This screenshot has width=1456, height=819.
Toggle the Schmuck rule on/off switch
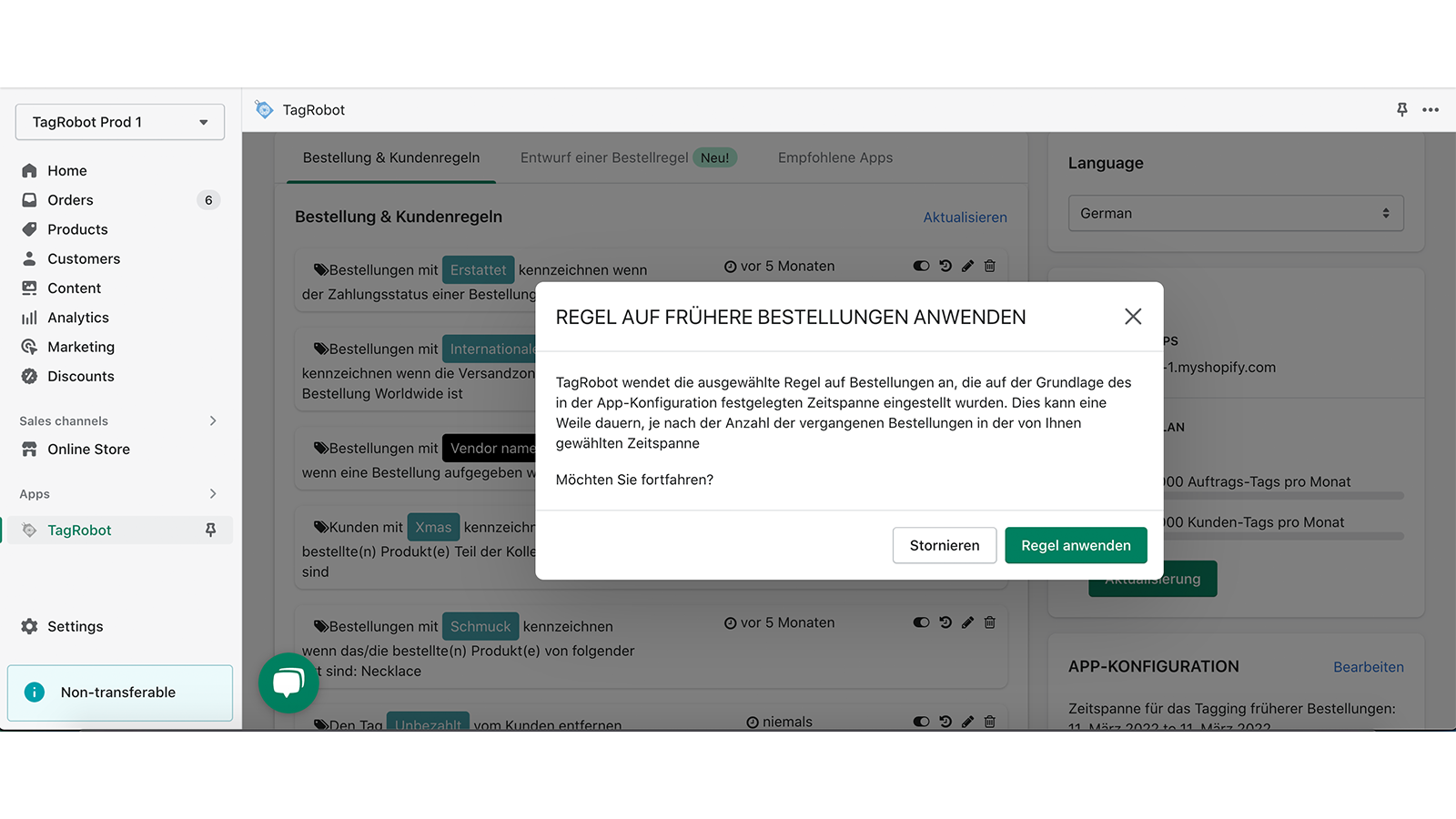[x=921, y=622]
